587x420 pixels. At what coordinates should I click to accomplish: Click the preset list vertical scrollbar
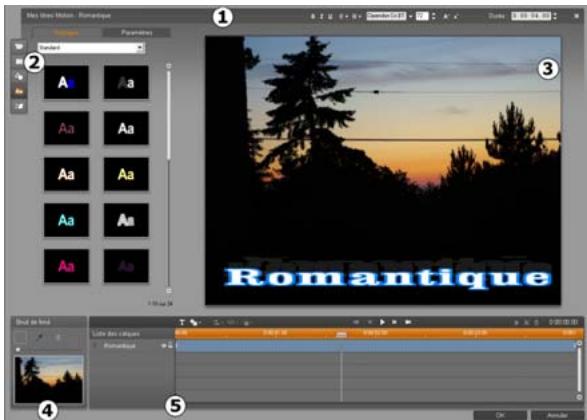click(169, 116)
